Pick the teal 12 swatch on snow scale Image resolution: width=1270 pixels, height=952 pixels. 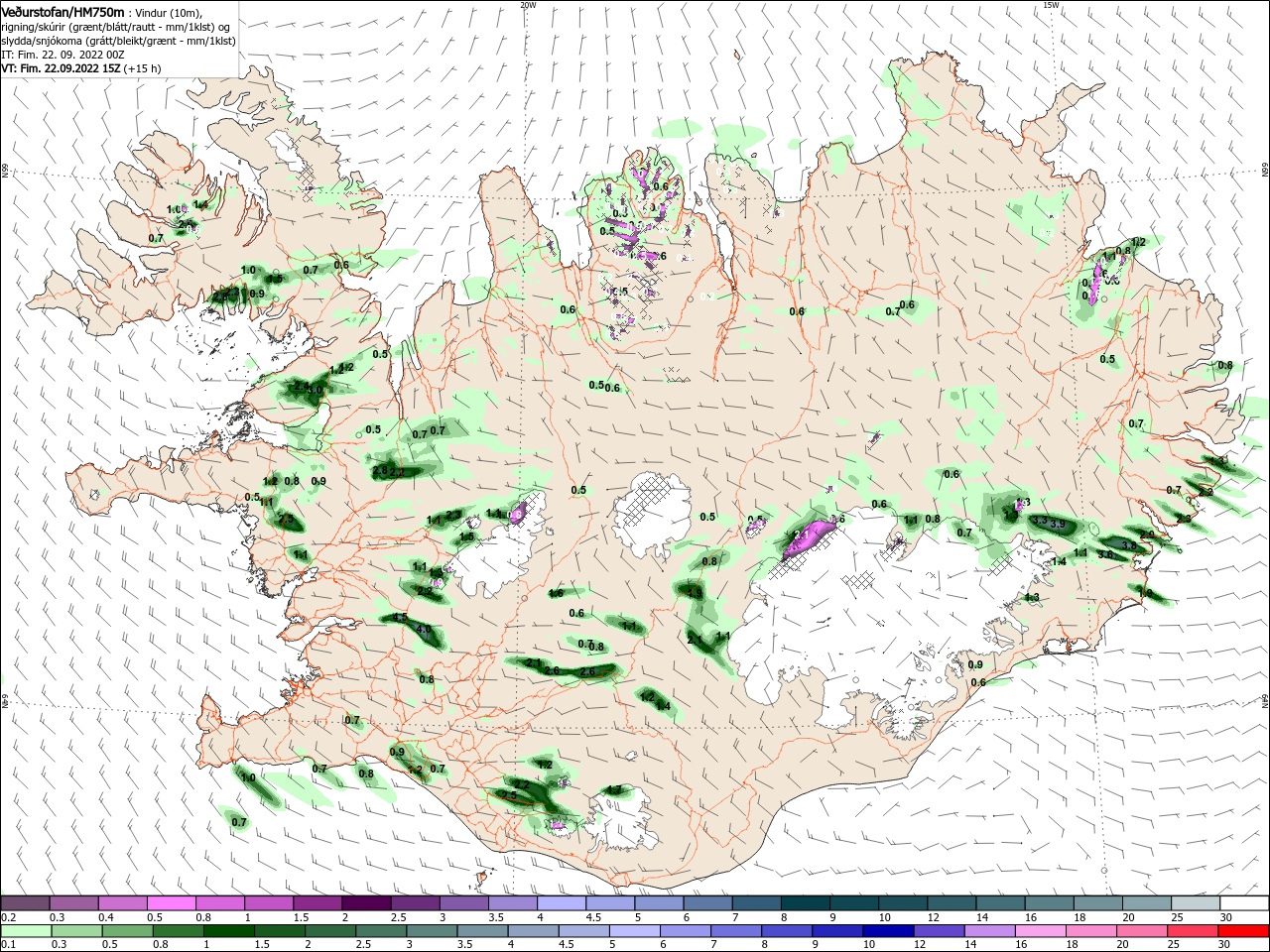pos(951,903)
